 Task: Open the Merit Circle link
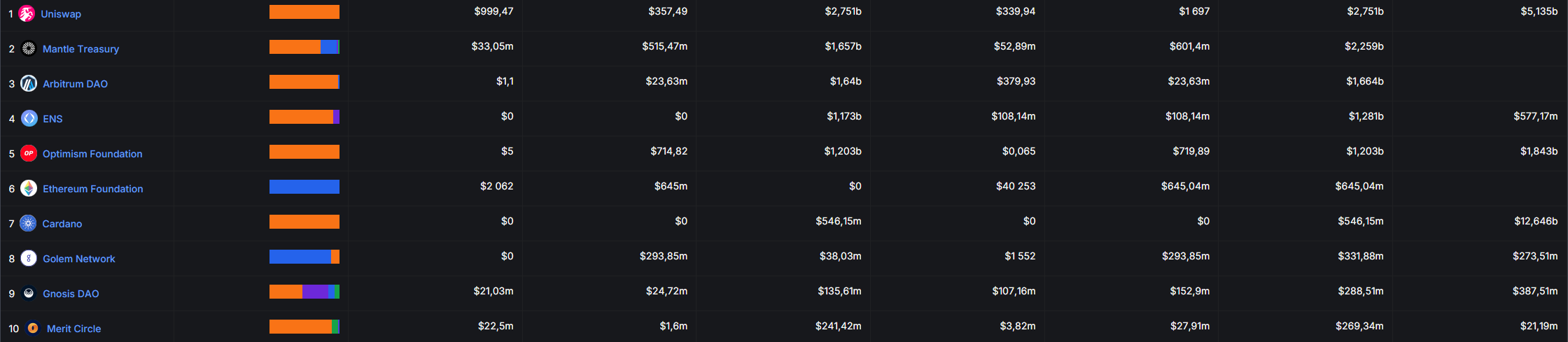pos(73,329)
